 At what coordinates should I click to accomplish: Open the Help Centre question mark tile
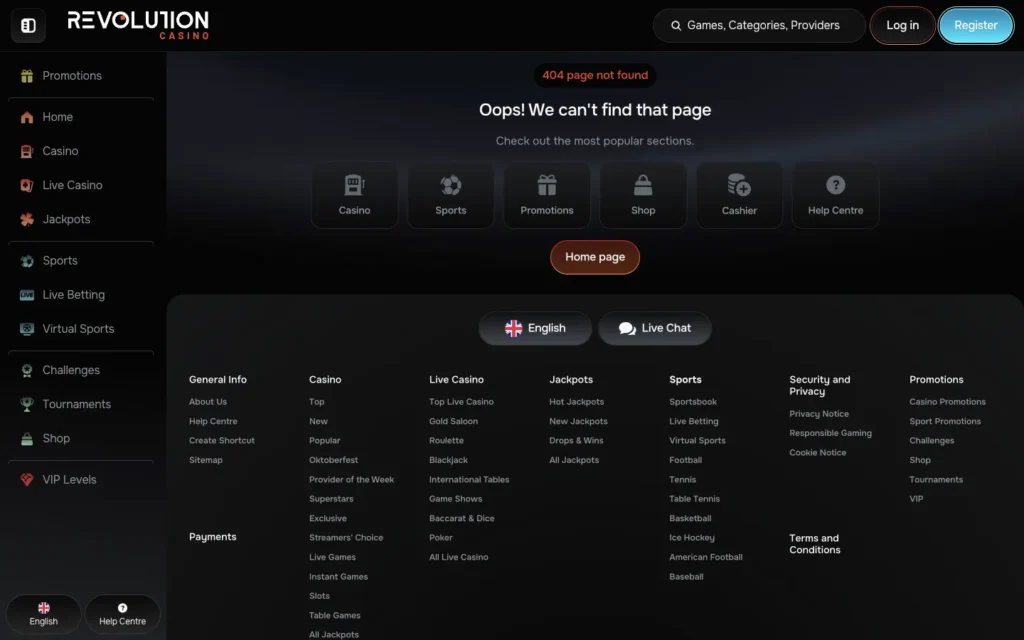pyautogui.click(x=835, y=195)
